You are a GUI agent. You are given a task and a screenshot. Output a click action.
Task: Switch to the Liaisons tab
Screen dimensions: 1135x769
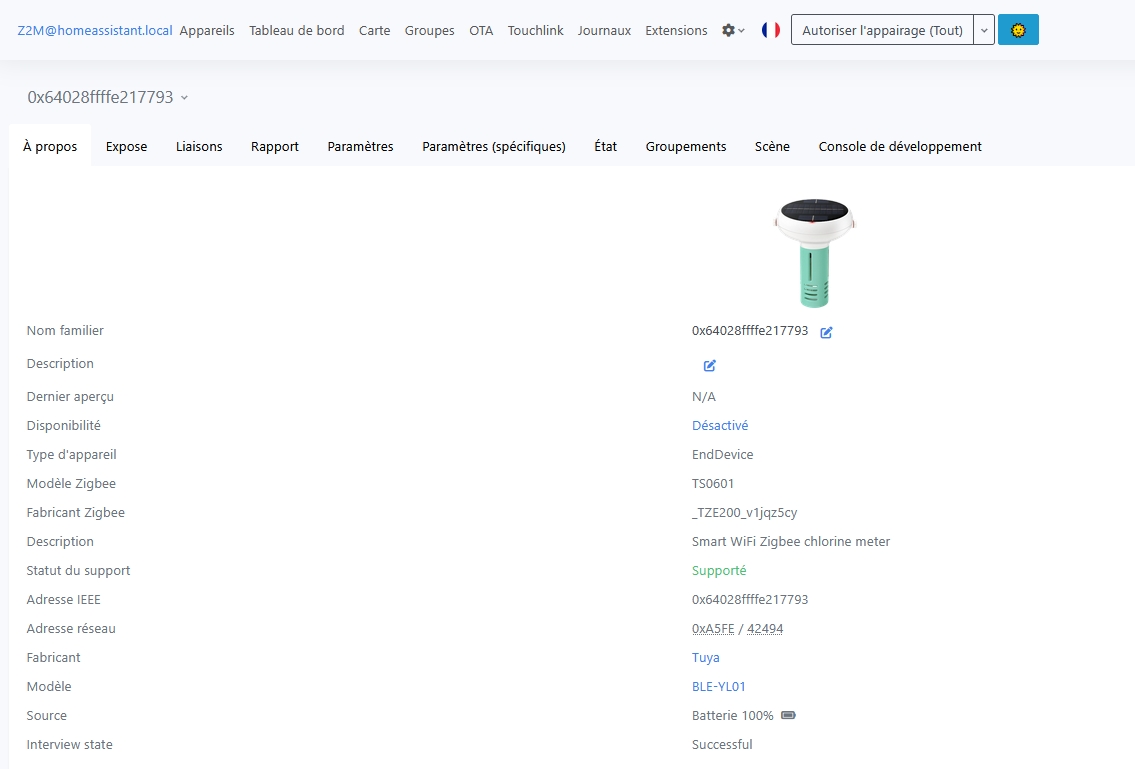199,146
